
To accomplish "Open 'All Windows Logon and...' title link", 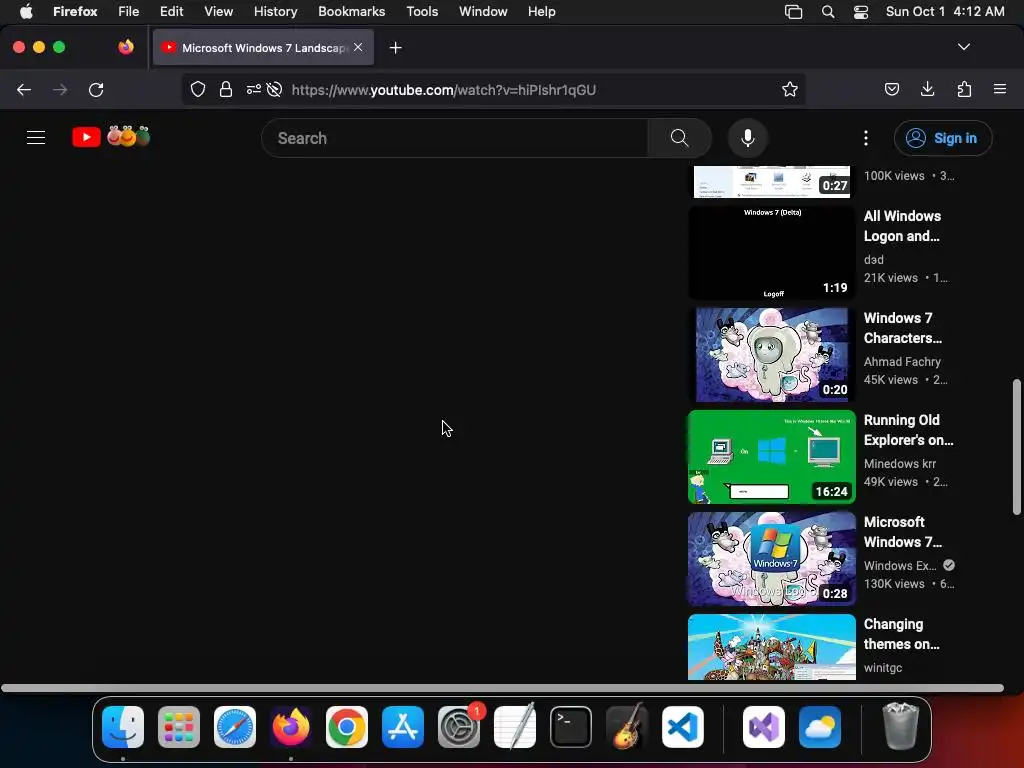I will tap(902, 226).
